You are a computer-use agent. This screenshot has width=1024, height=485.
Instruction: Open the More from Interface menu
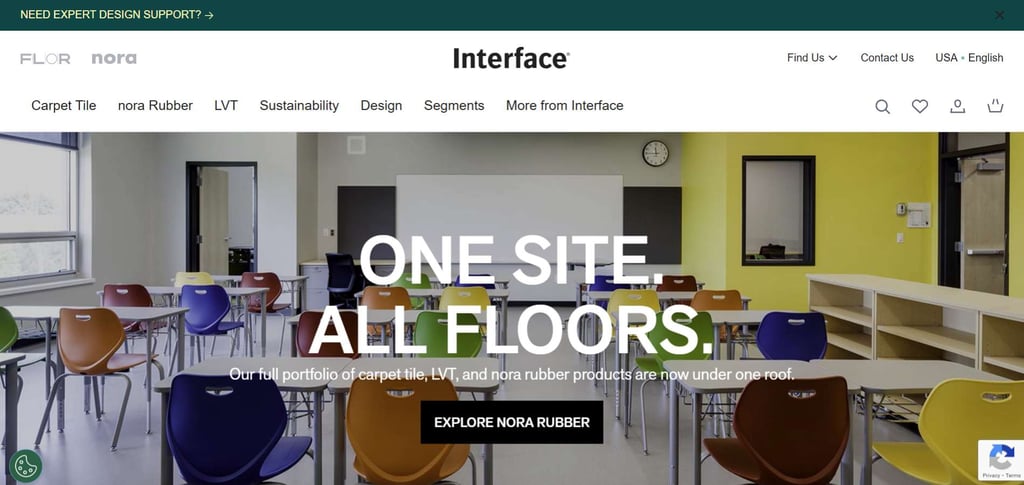[x=564, y=106]
